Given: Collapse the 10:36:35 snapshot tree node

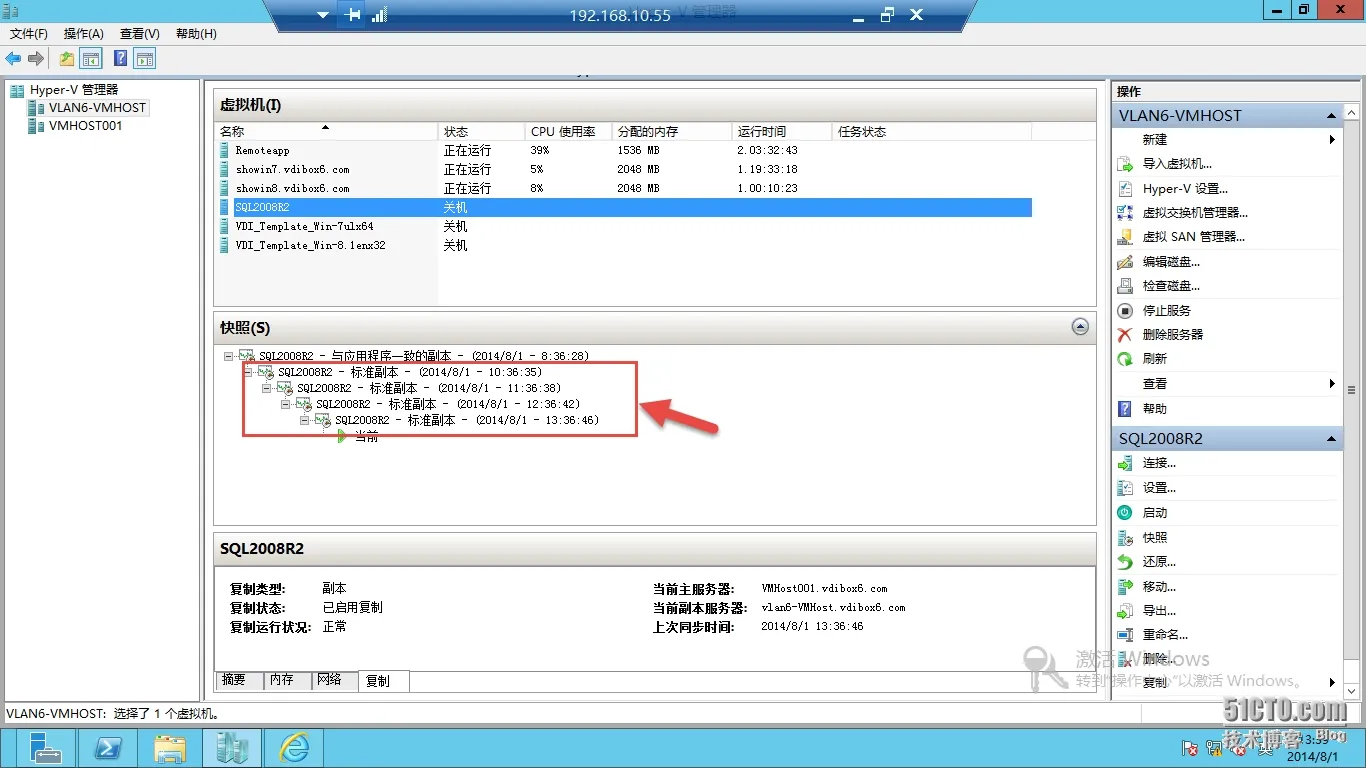Looking at the screenshot, I should (x=248, y=372).
